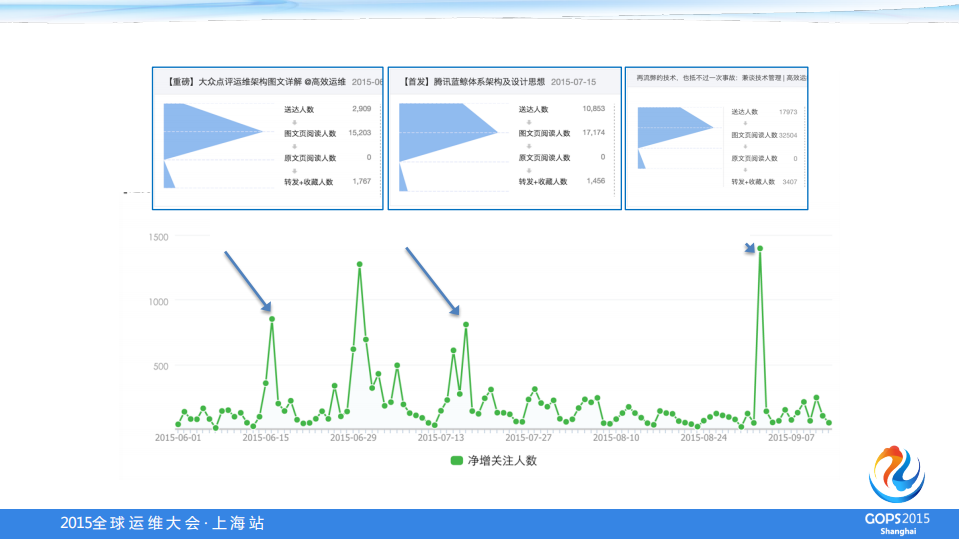Screen dimensions: 959x539
Task: Open the 兼谈技术管理 article title
Action: coord(721,78)
